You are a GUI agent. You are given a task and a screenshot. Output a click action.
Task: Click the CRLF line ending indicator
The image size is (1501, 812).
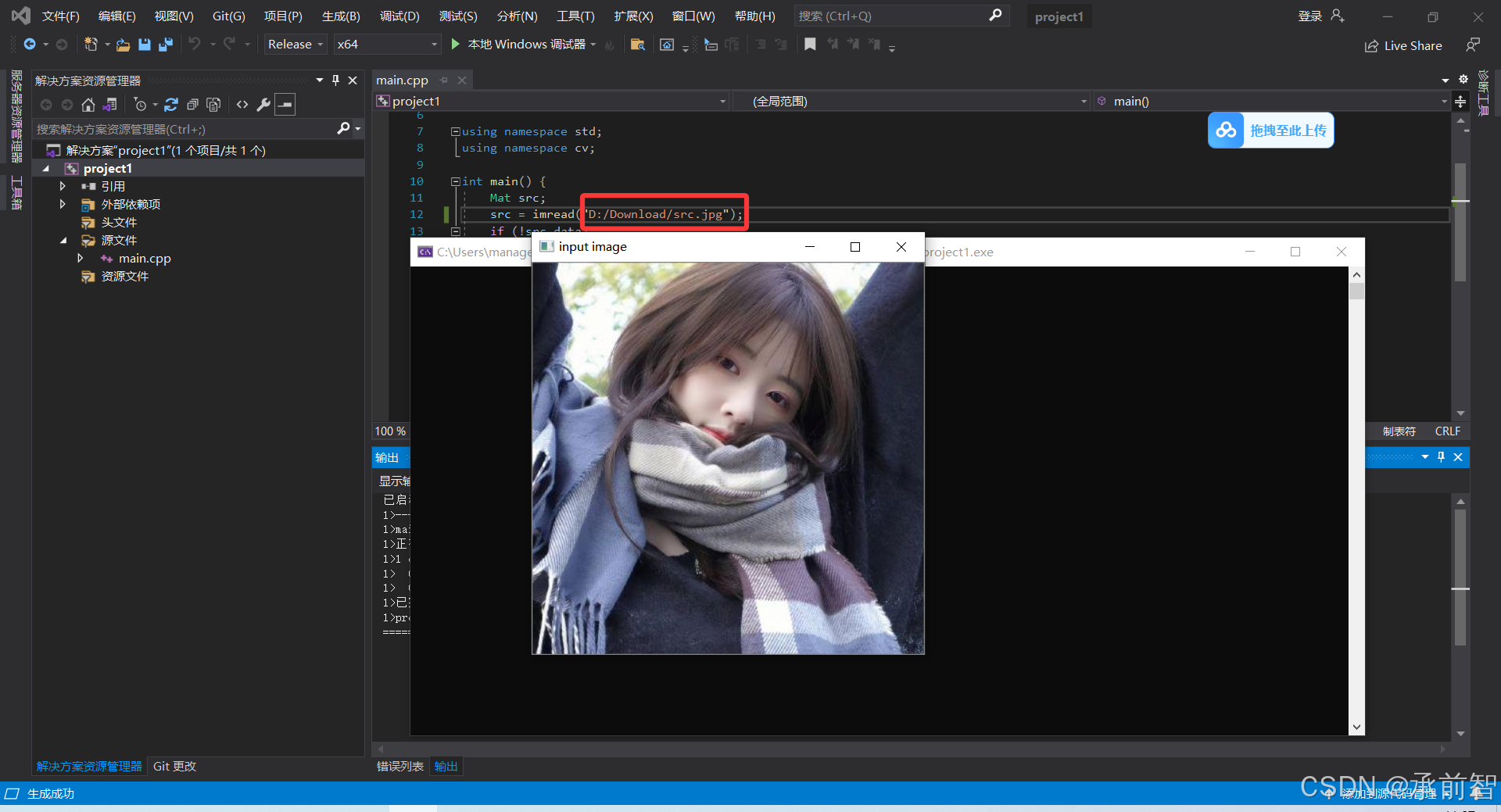1447,431
